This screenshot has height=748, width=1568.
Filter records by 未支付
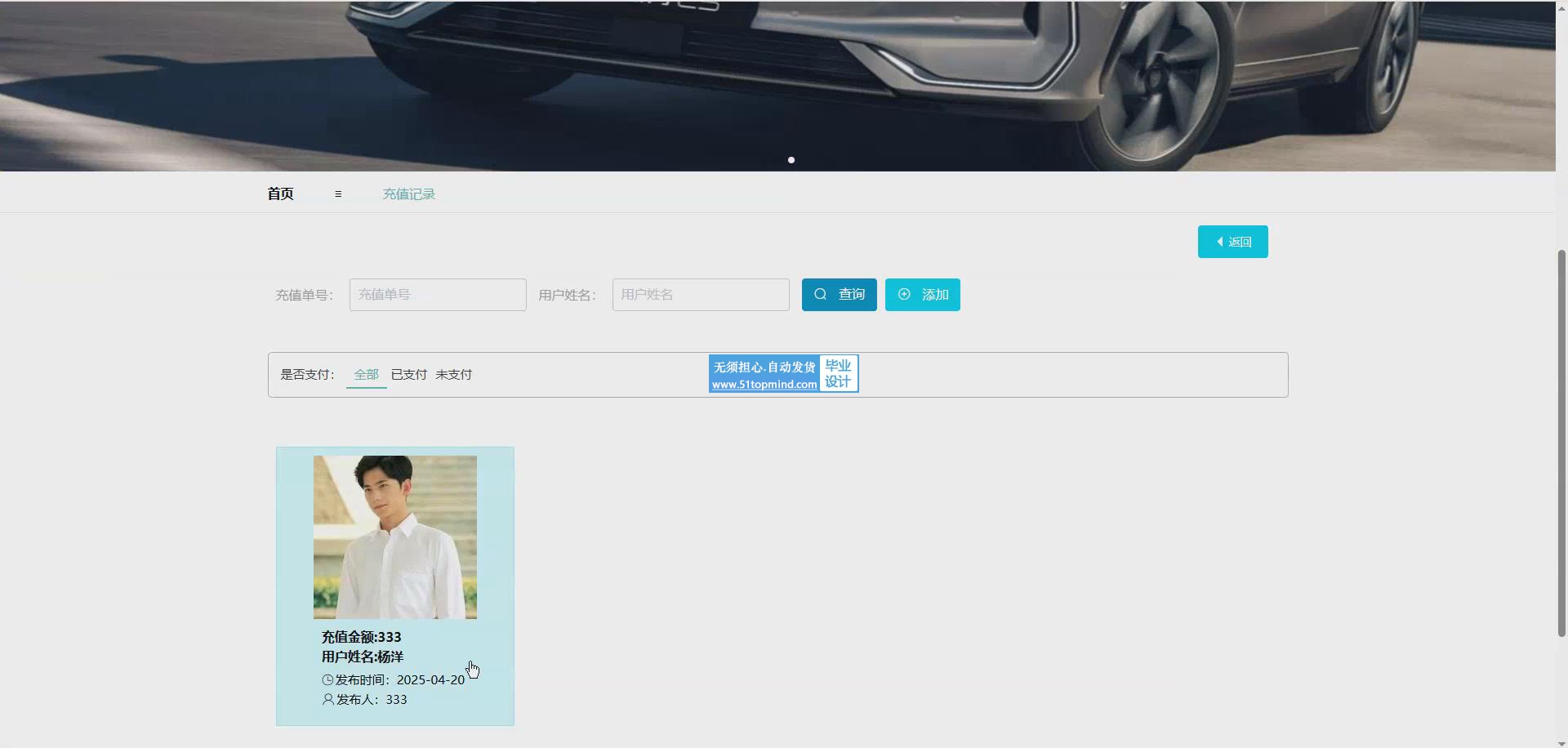coord(453,375)
